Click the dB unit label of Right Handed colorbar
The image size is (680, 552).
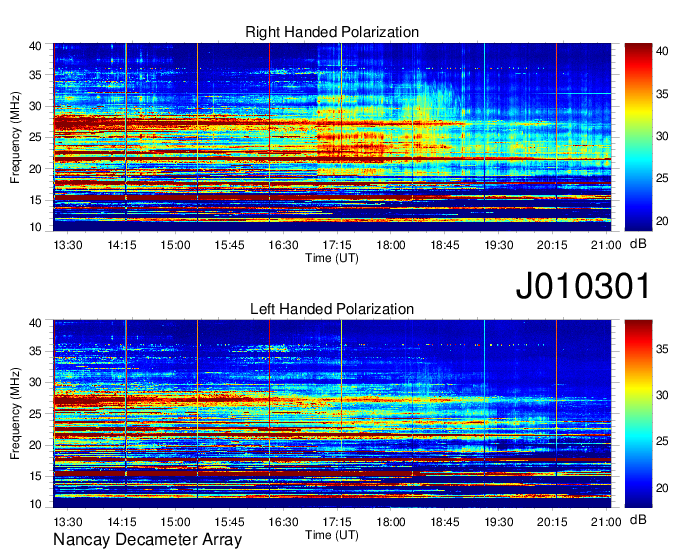(x=638, y=244)
